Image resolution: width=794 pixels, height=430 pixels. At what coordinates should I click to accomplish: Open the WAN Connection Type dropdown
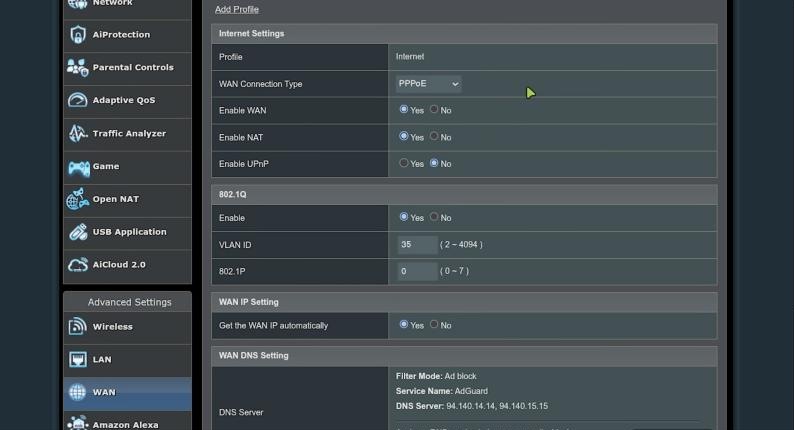coord(428,84)
